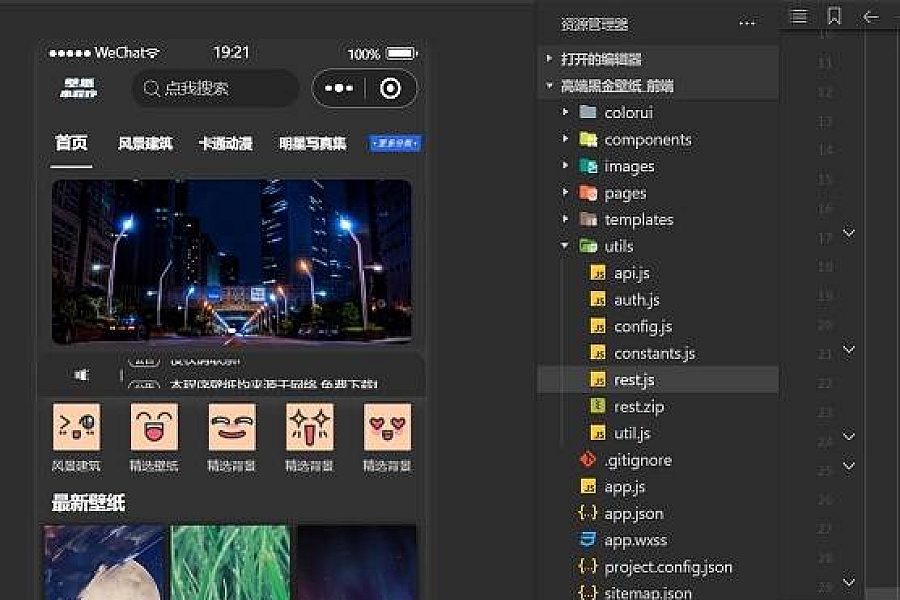Tap the heart-eyes face category icon
This screenshot has height=600, width=900.
(x=387, y=427)
